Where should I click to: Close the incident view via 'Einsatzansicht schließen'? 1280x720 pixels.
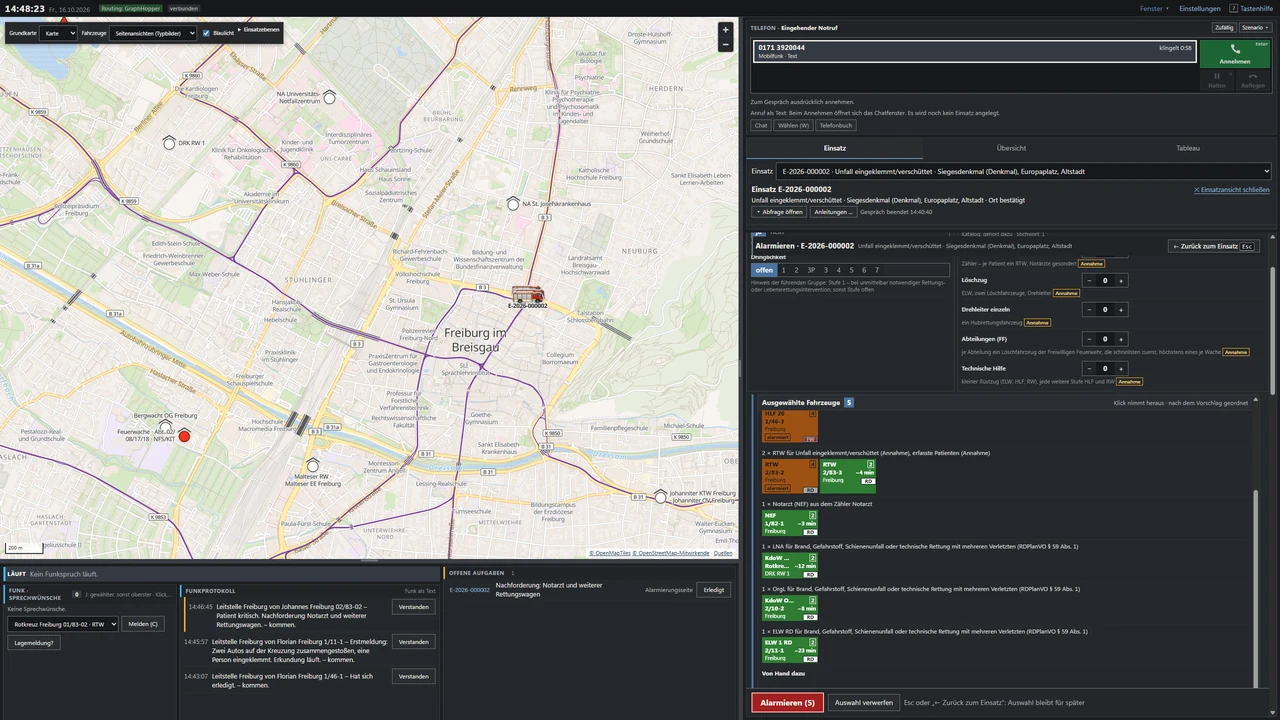pyautogui.click(x=1231, y=190)
